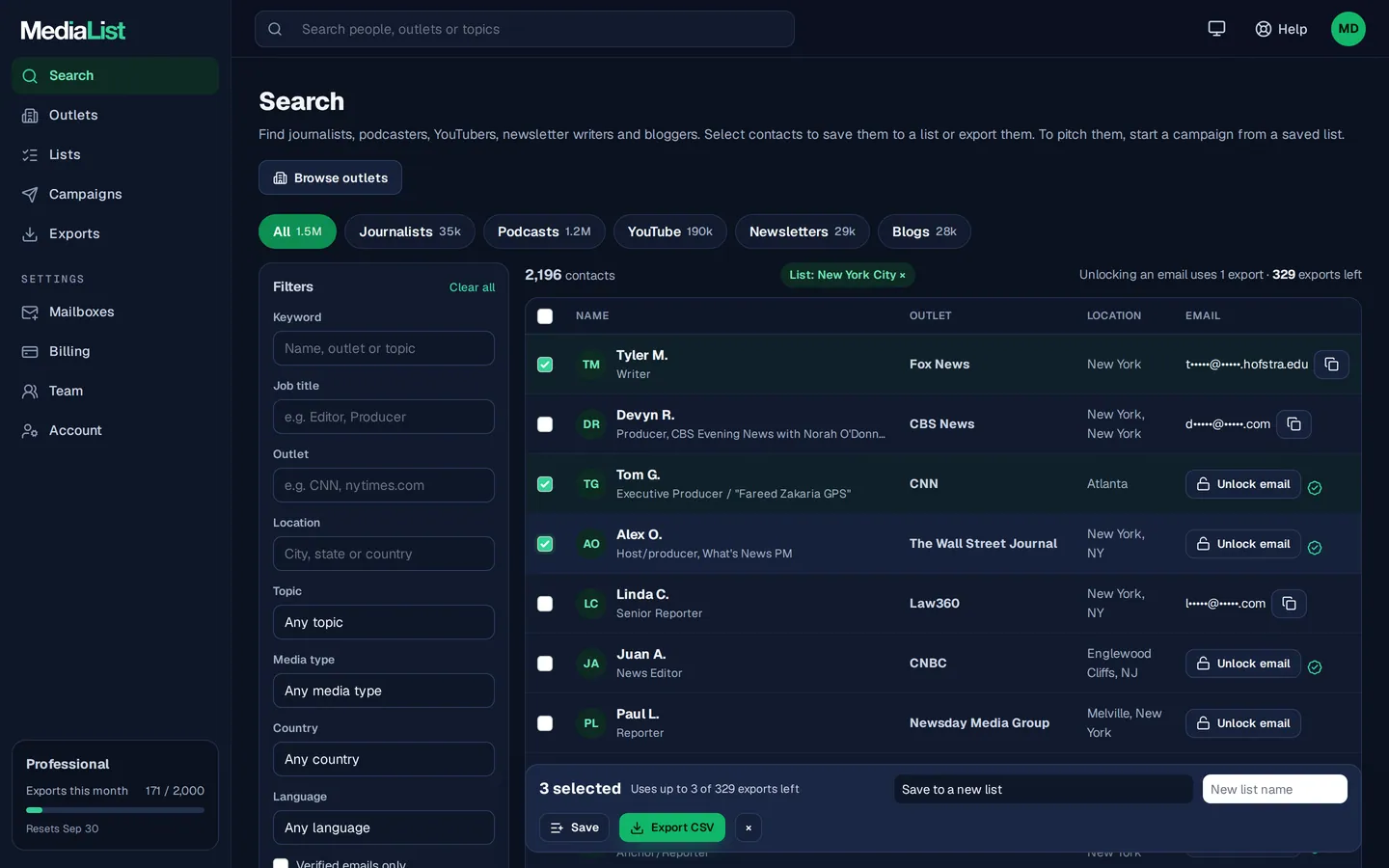Click the JA avatar for Juan A.
The height and width of the screenshot is (868, 1389).
[x=591, y=664]
